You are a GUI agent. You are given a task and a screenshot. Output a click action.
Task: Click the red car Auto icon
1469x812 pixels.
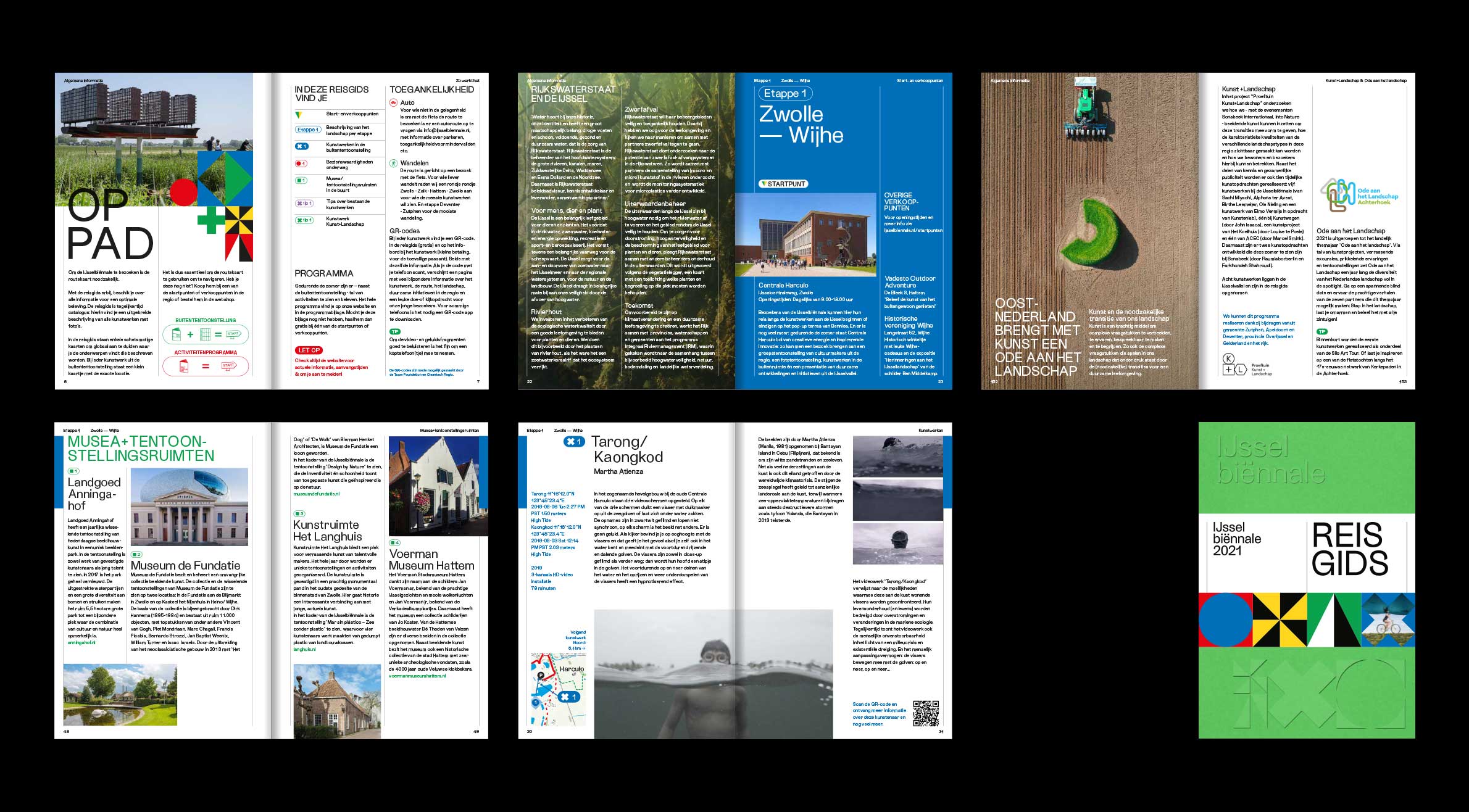tap(393, 103)
